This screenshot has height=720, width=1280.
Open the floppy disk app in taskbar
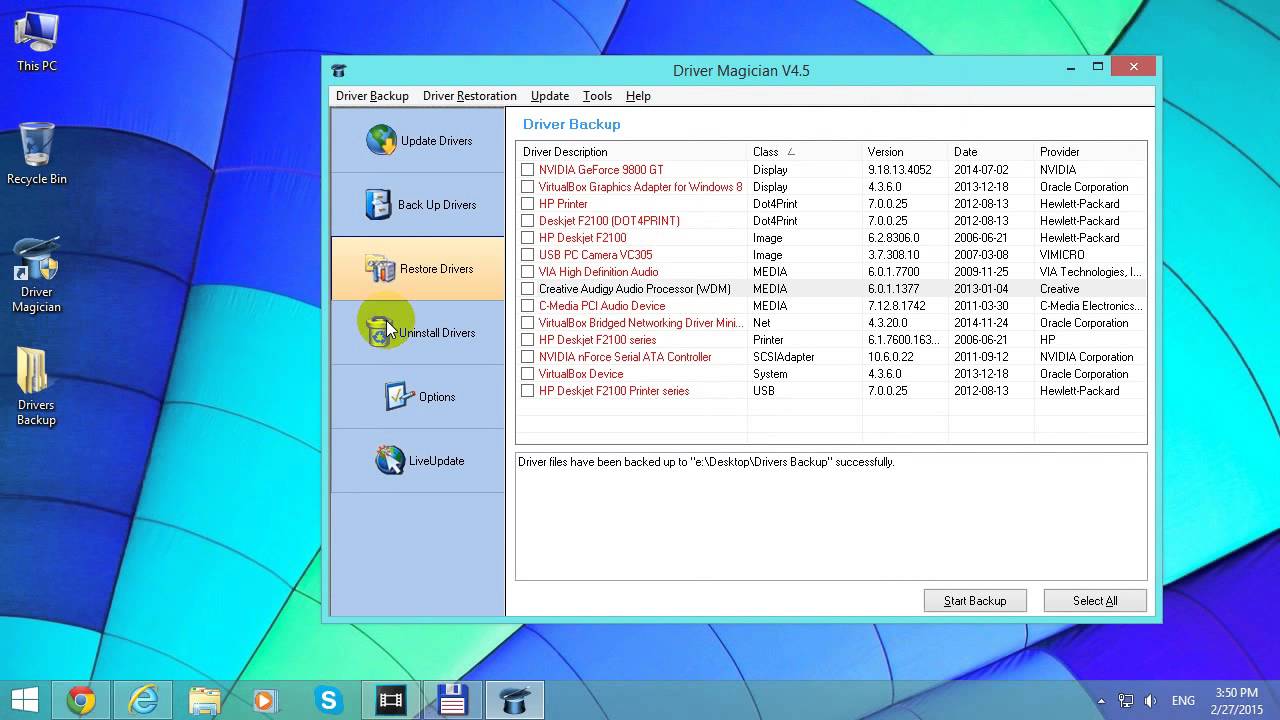(x=452, y=701)
